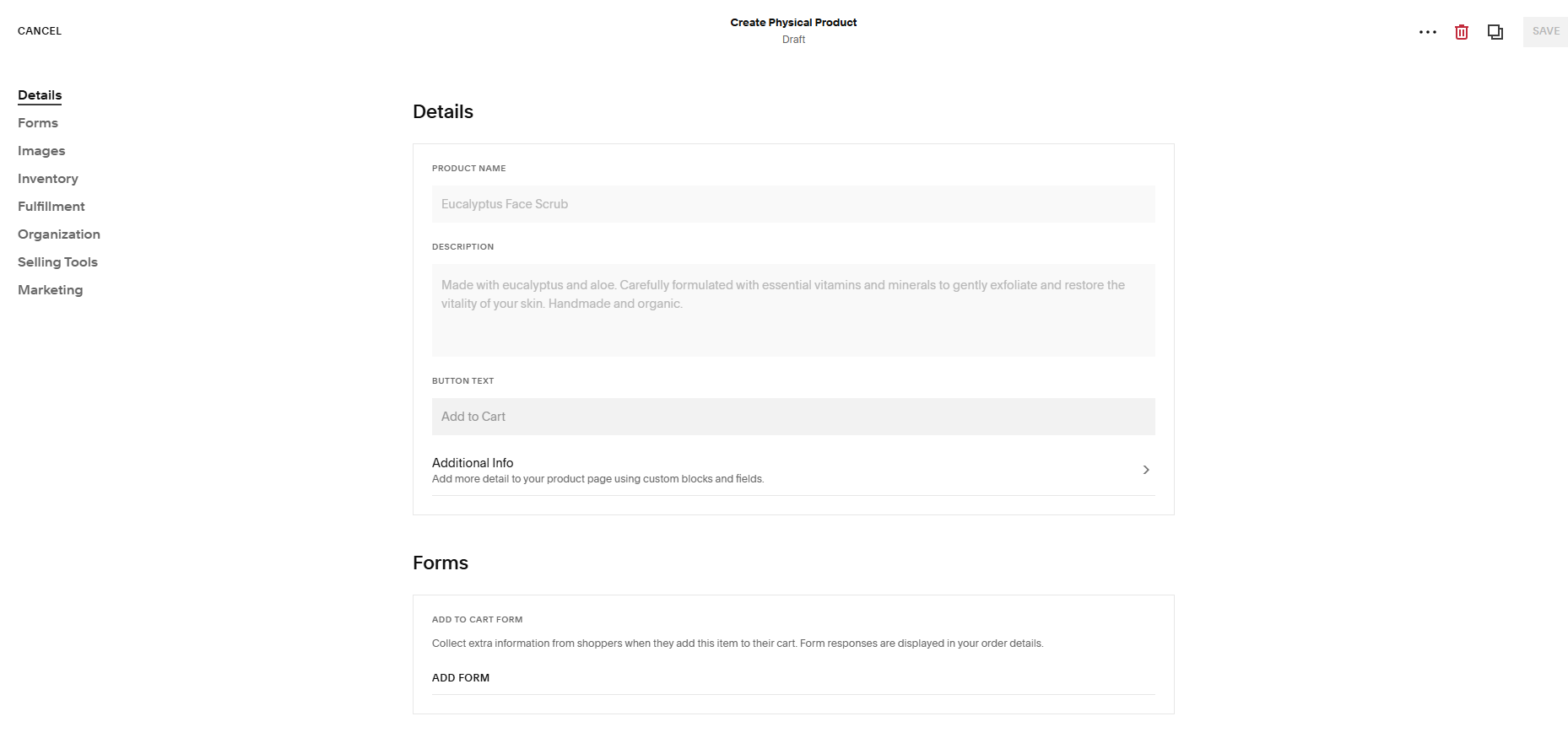This screenshot has width=1568, height=754.
Task: Expand Additional Info with the chevron arrow
Action: (1145, 470)
